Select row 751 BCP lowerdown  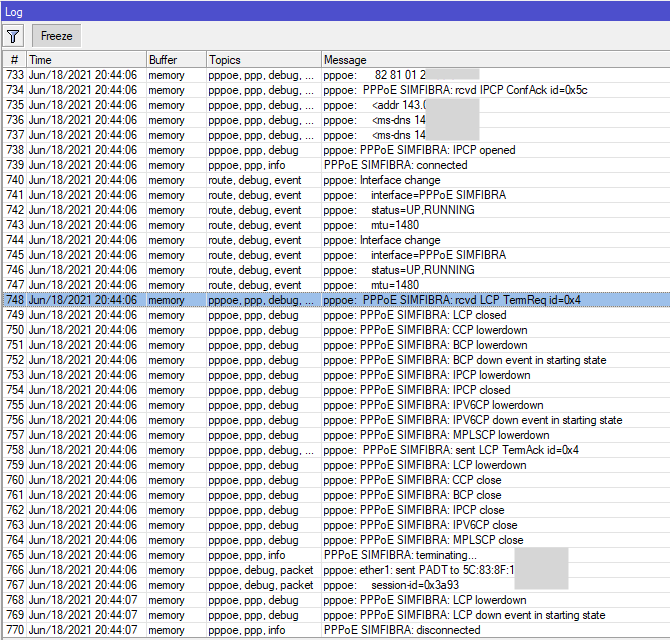coord(336,345)
